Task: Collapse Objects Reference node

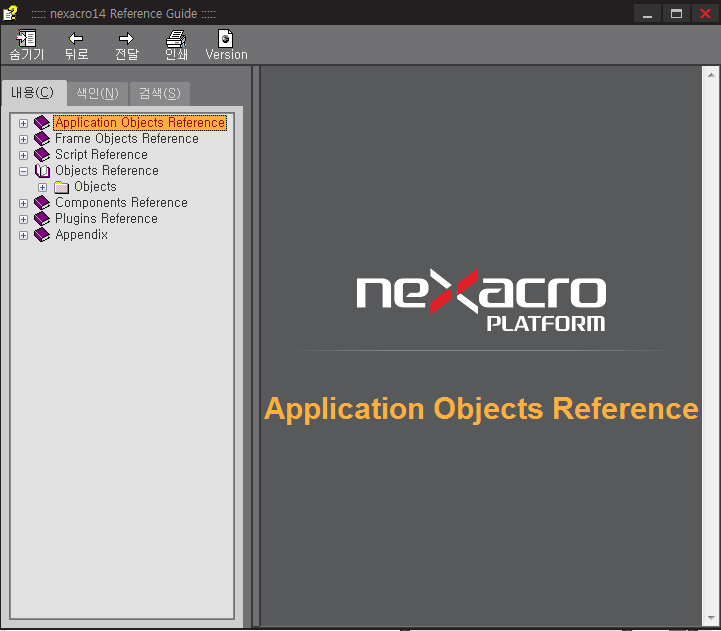Action: click(x=23, y=172)
